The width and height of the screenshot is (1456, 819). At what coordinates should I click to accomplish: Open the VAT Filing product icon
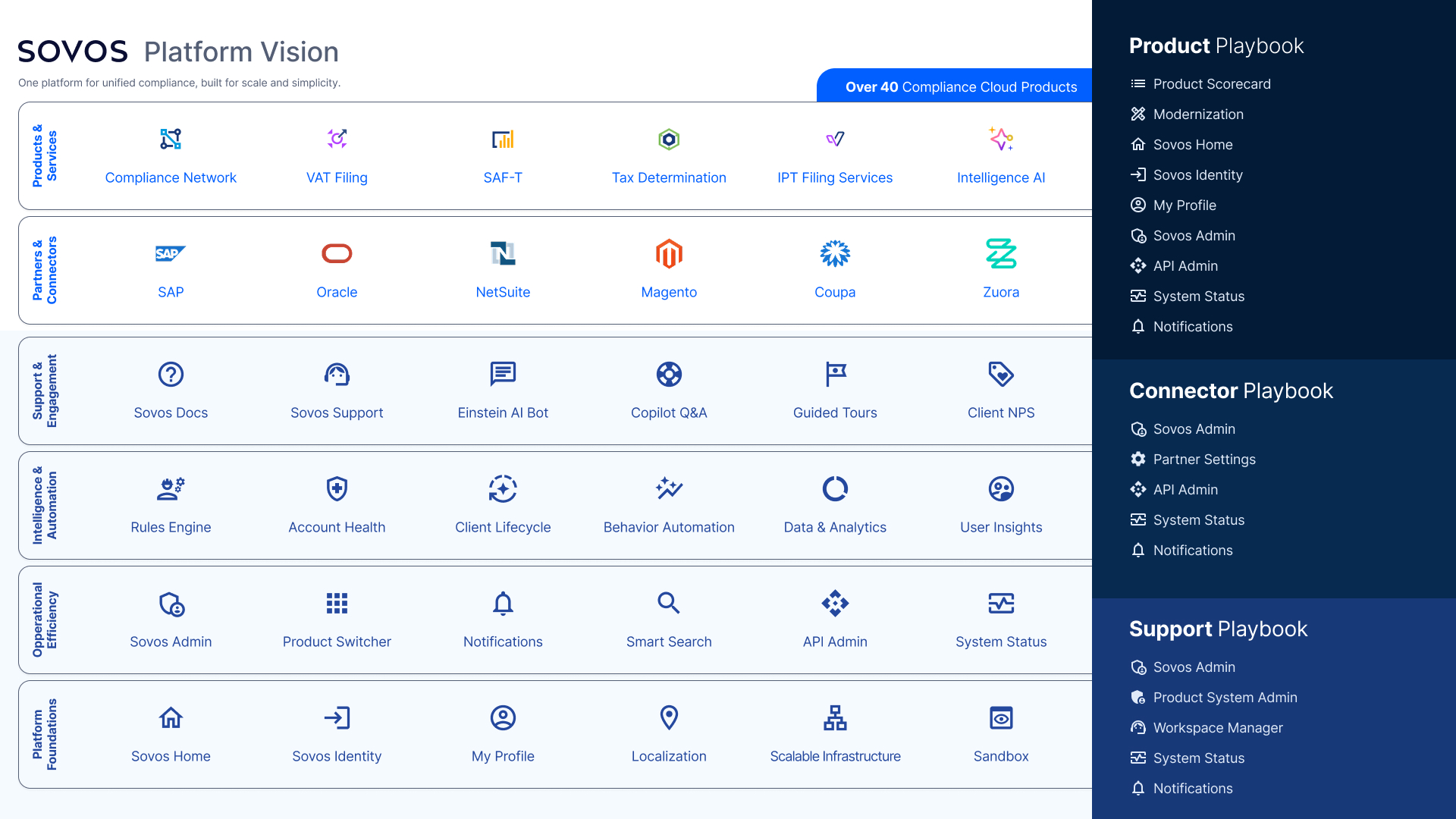click(337, 140)
